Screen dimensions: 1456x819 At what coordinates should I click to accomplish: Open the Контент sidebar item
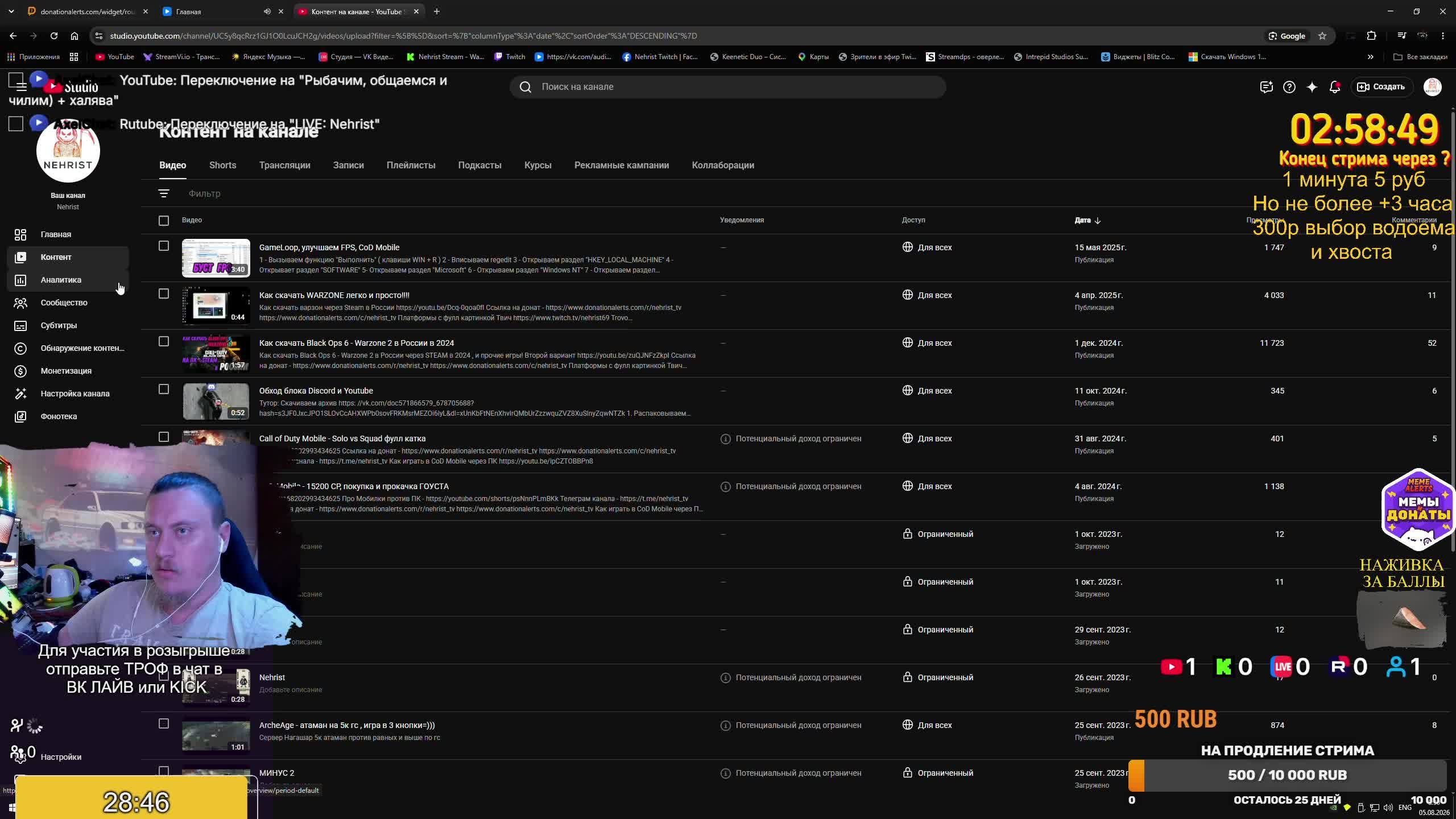(x=68, y=257)
